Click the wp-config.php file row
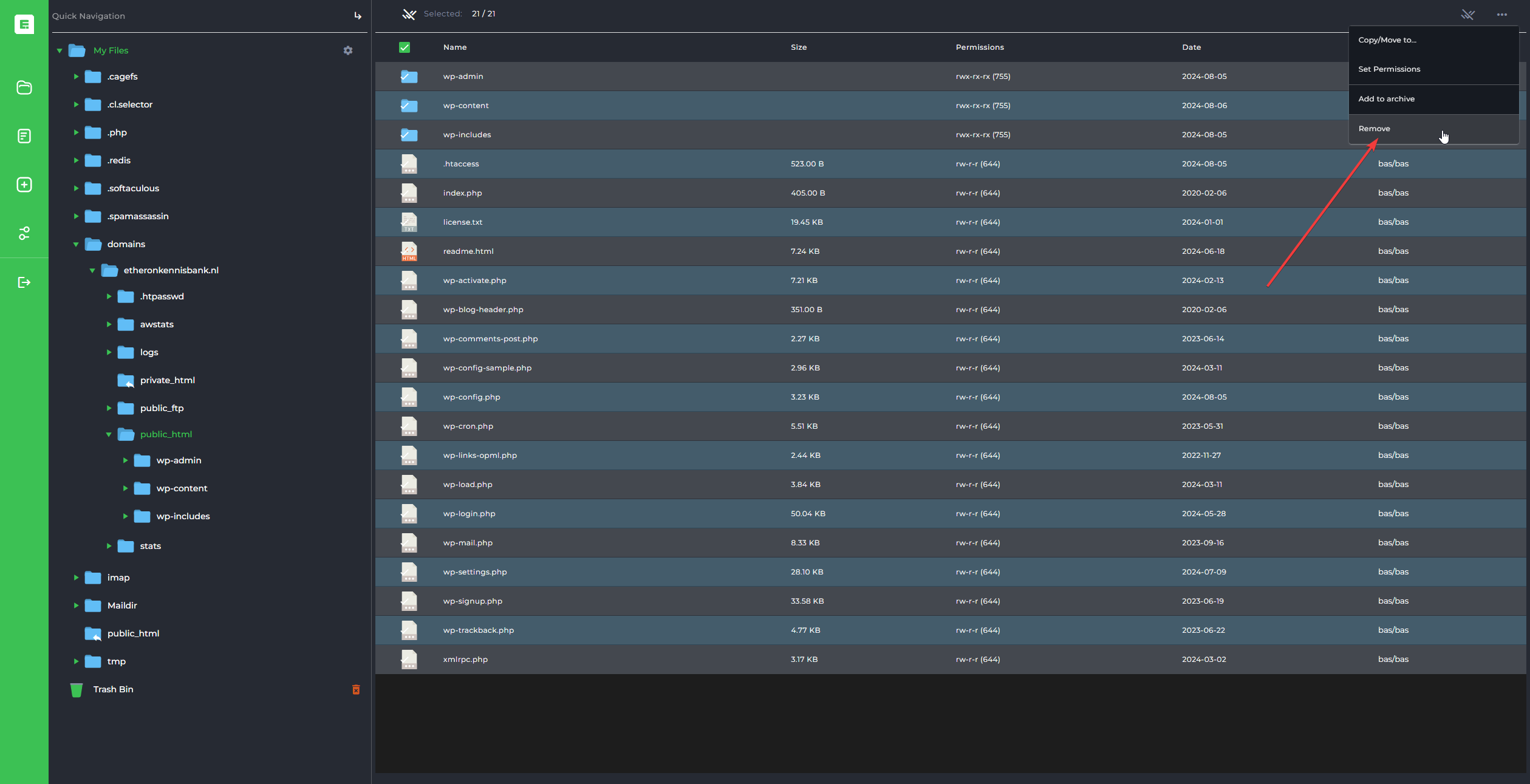 click(x=471, y=397)
